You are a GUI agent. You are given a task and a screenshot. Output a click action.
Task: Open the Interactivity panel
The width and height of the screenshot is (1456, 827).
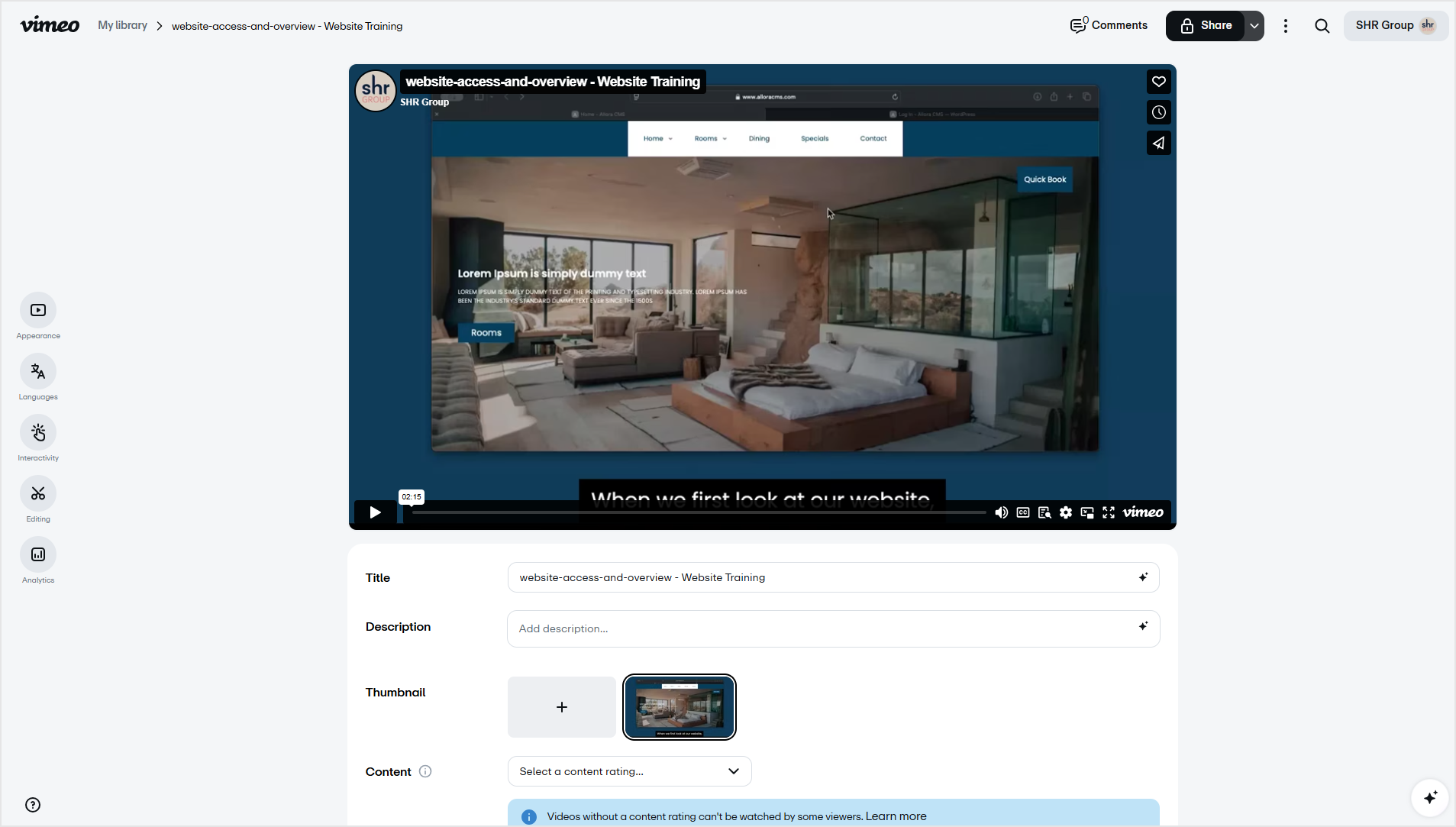tap(38, 433)
